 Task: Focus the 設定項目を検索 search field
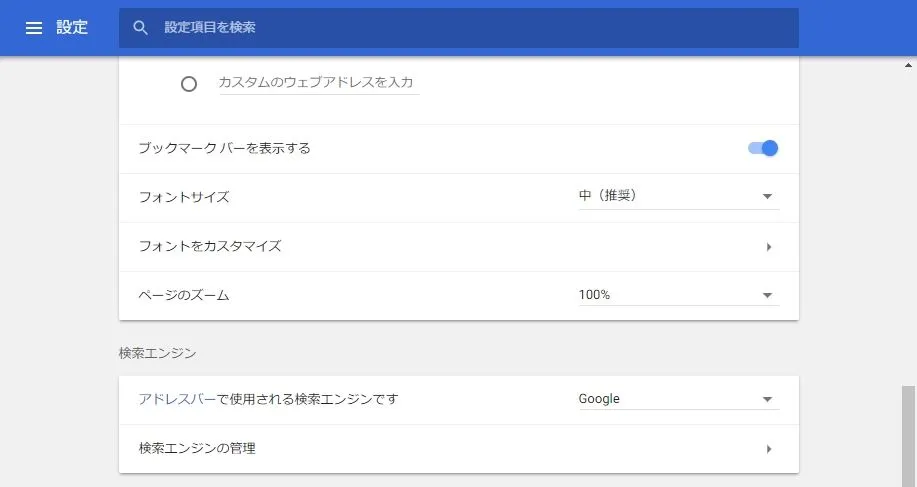pos(458,27)
